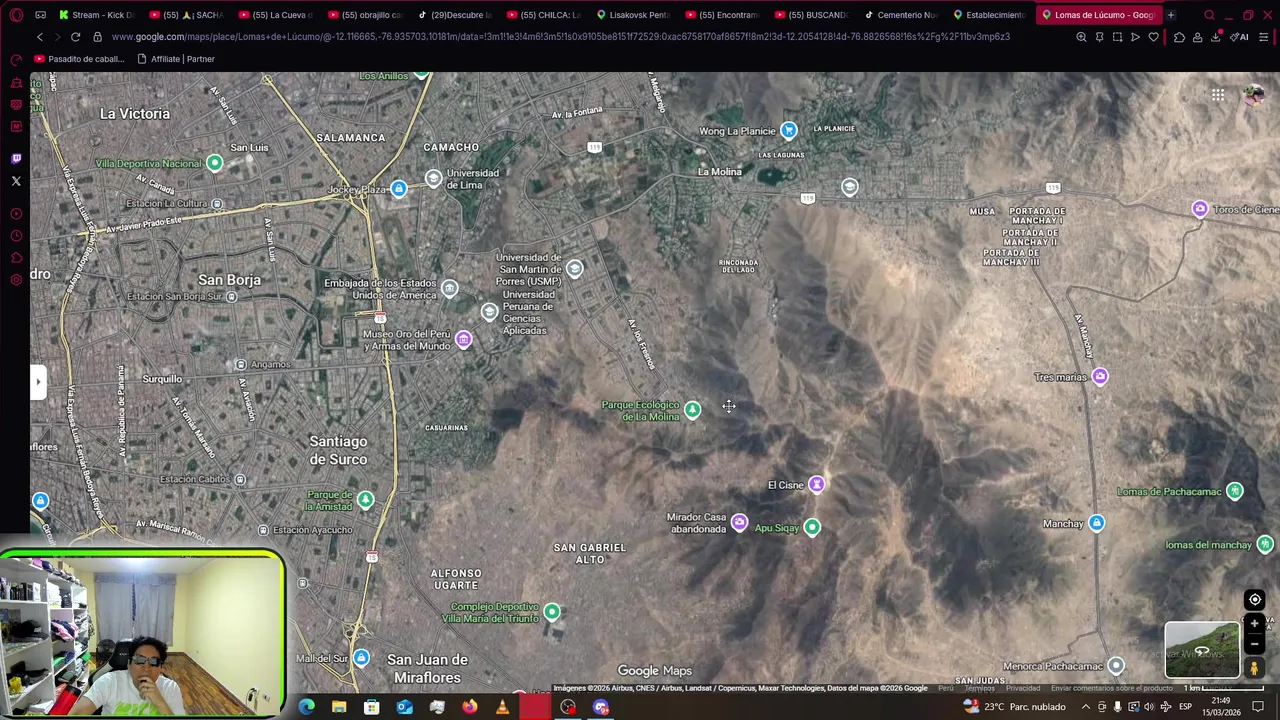Click Enviar comentarios sobre el producto

(x=1111, y=688)
